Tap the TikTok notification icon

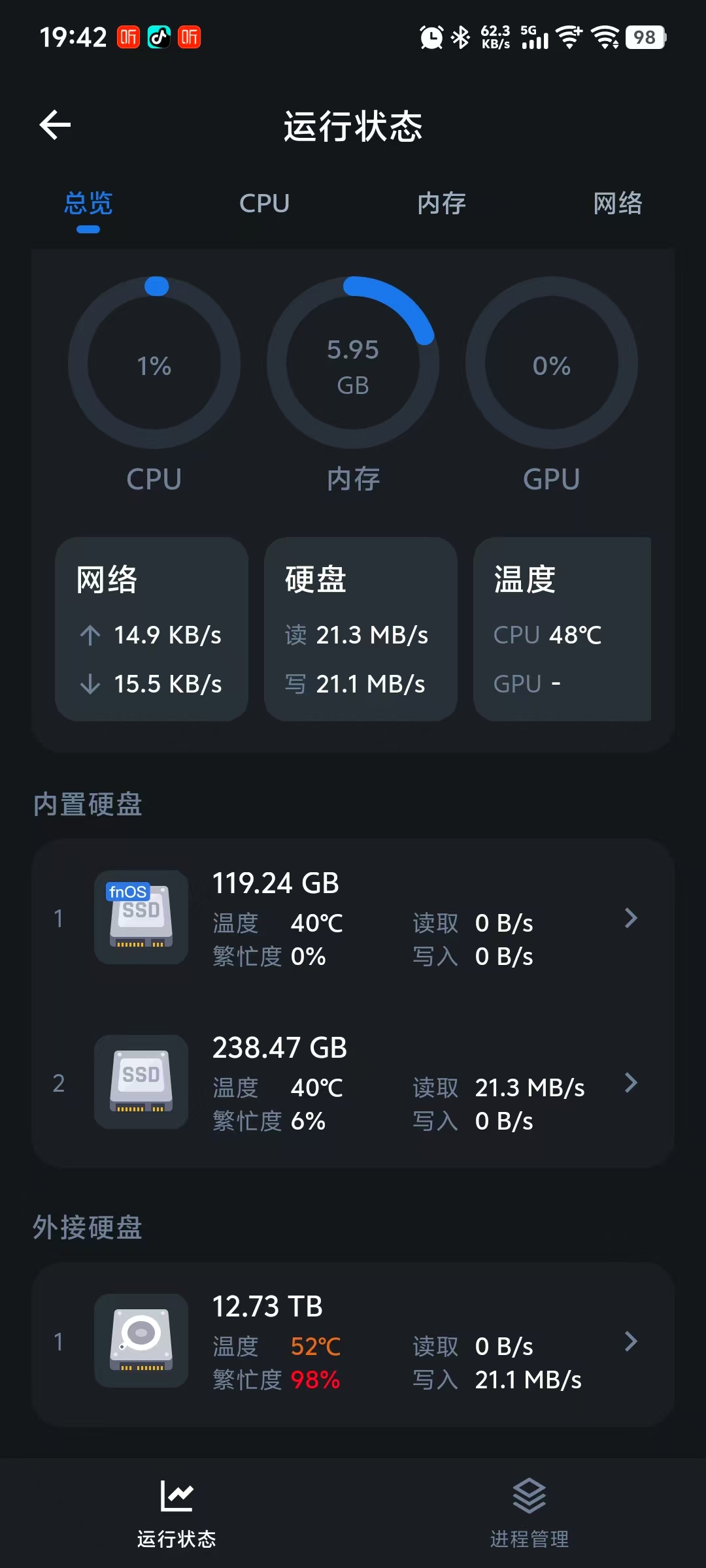tap(159, 37)
